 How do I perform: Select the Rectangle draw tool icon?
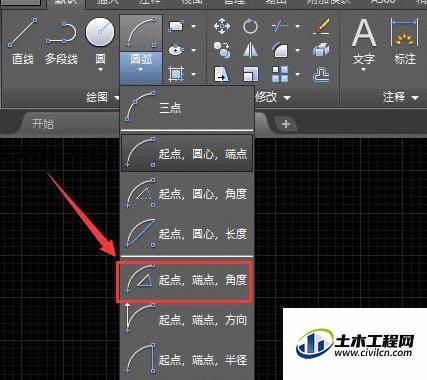tap(176, 26)
